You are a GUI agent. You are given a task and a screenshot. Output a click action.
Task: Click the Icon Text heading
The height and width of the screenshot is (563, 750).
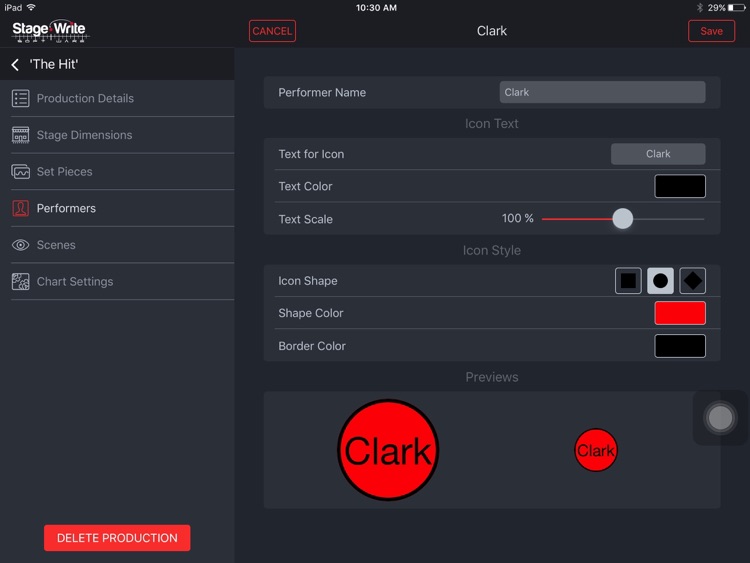(x=492, y=123)
